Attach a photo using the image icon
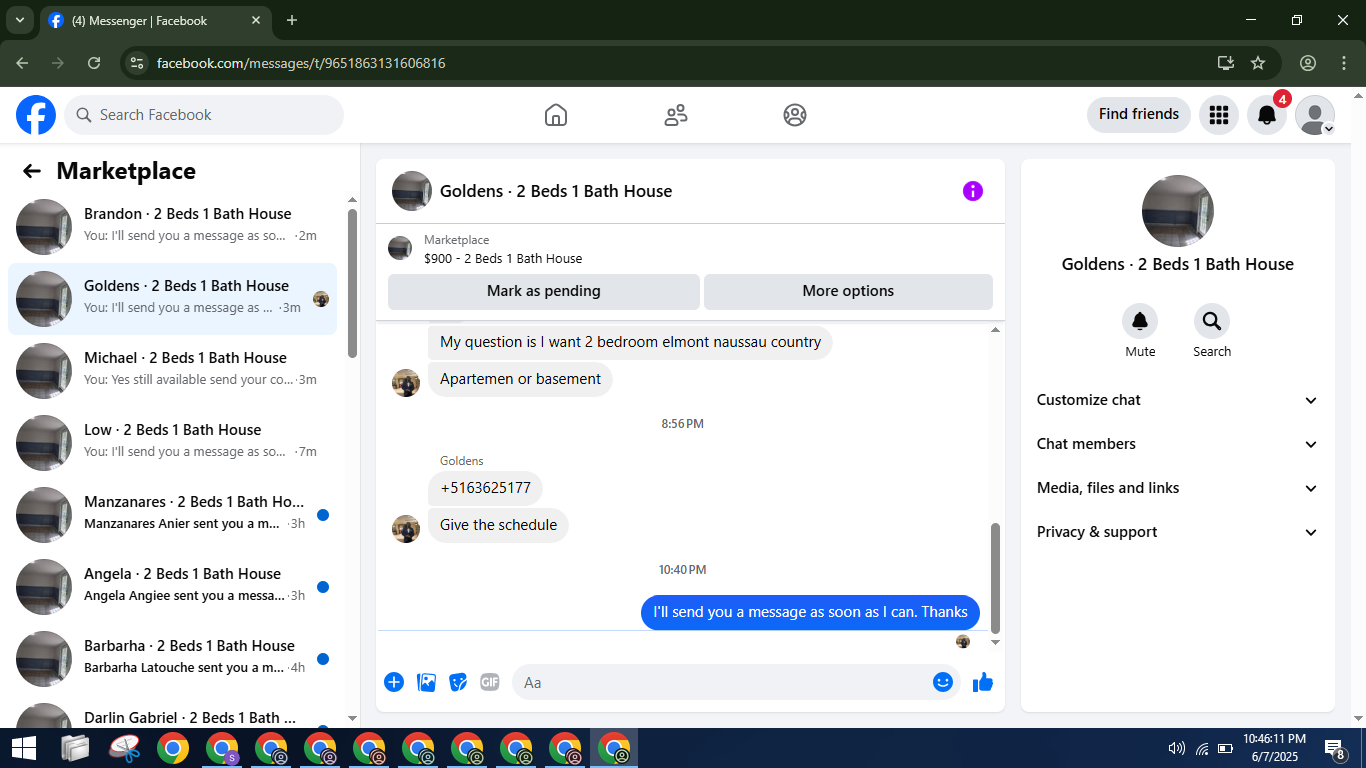 tap(427, 682)
